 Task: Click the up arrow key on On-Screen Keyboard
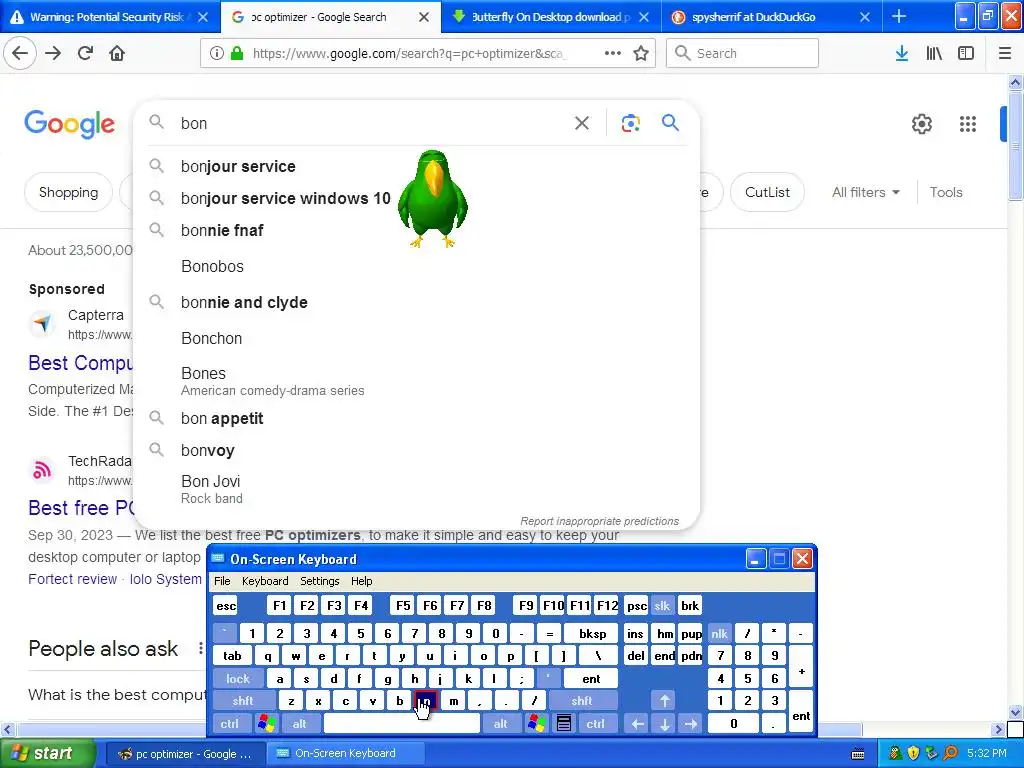(x=665, y=701)
